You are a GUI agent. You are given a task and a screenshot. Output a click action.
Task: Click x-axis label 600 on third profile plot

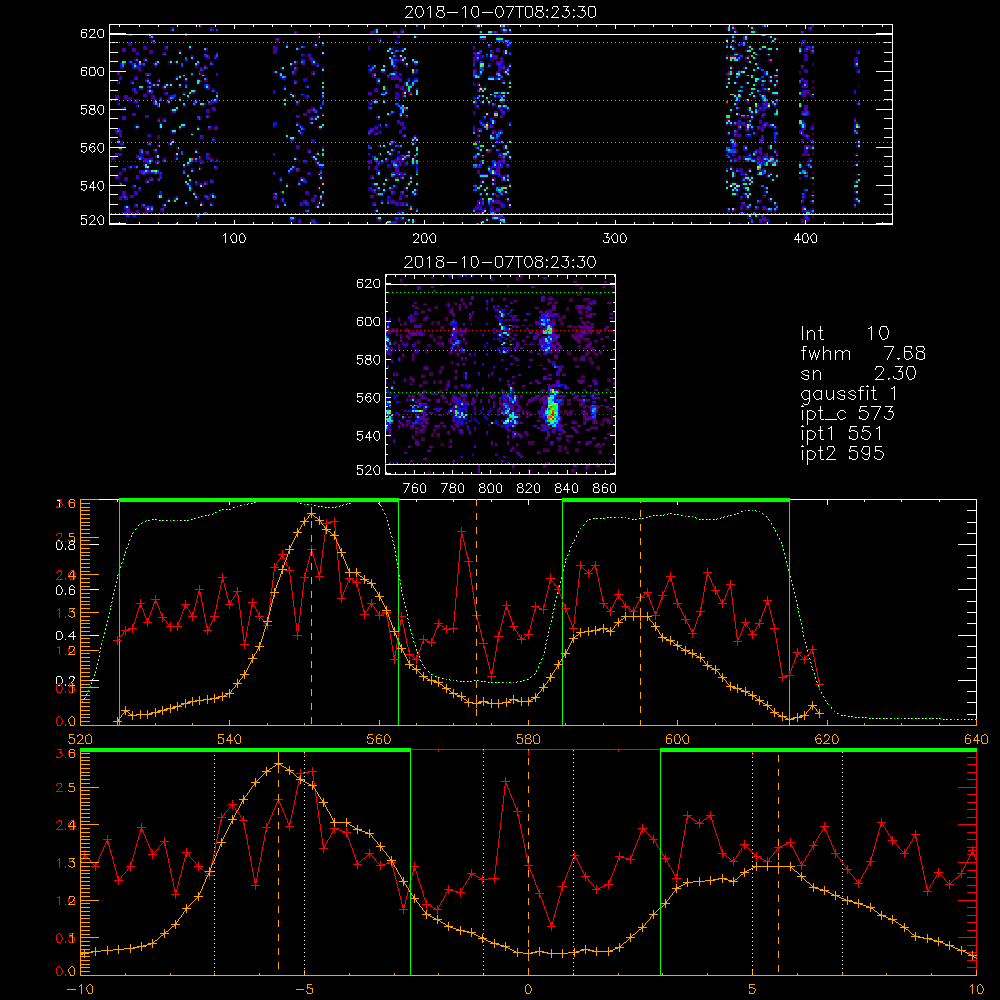coord(677,739)
